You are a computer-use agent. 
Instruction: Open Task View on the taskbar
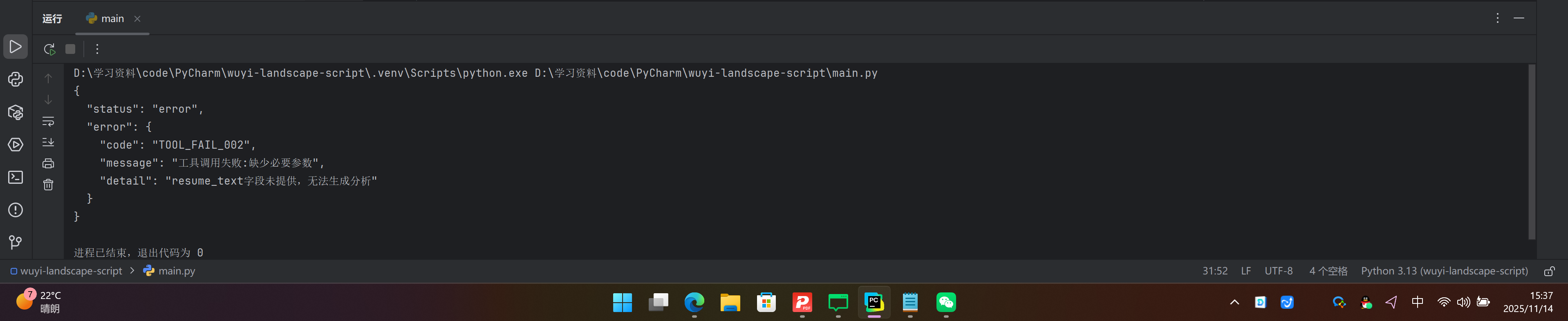[658, 302]
